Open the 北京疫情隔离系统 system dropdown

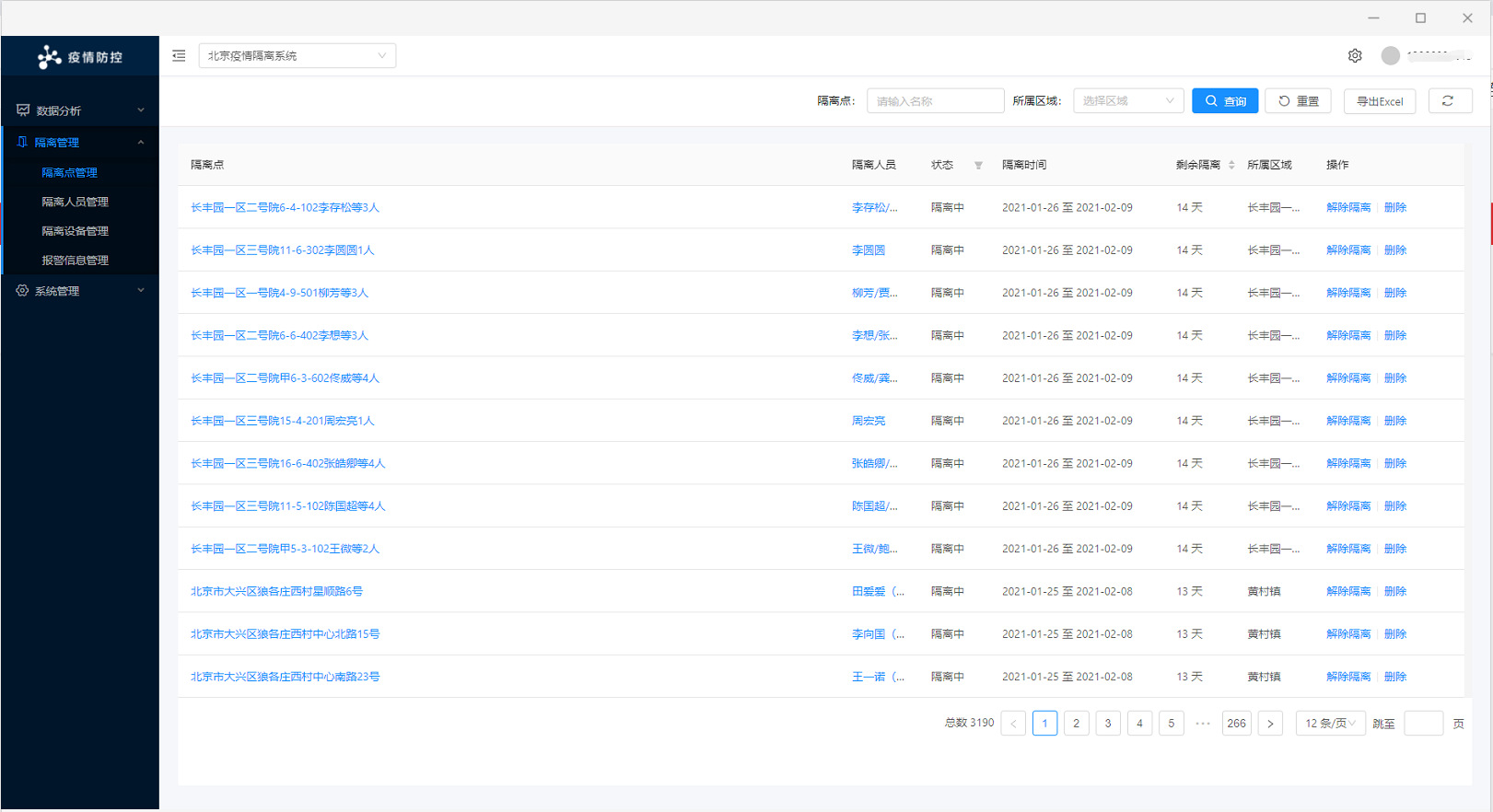[x=297, y=56]
